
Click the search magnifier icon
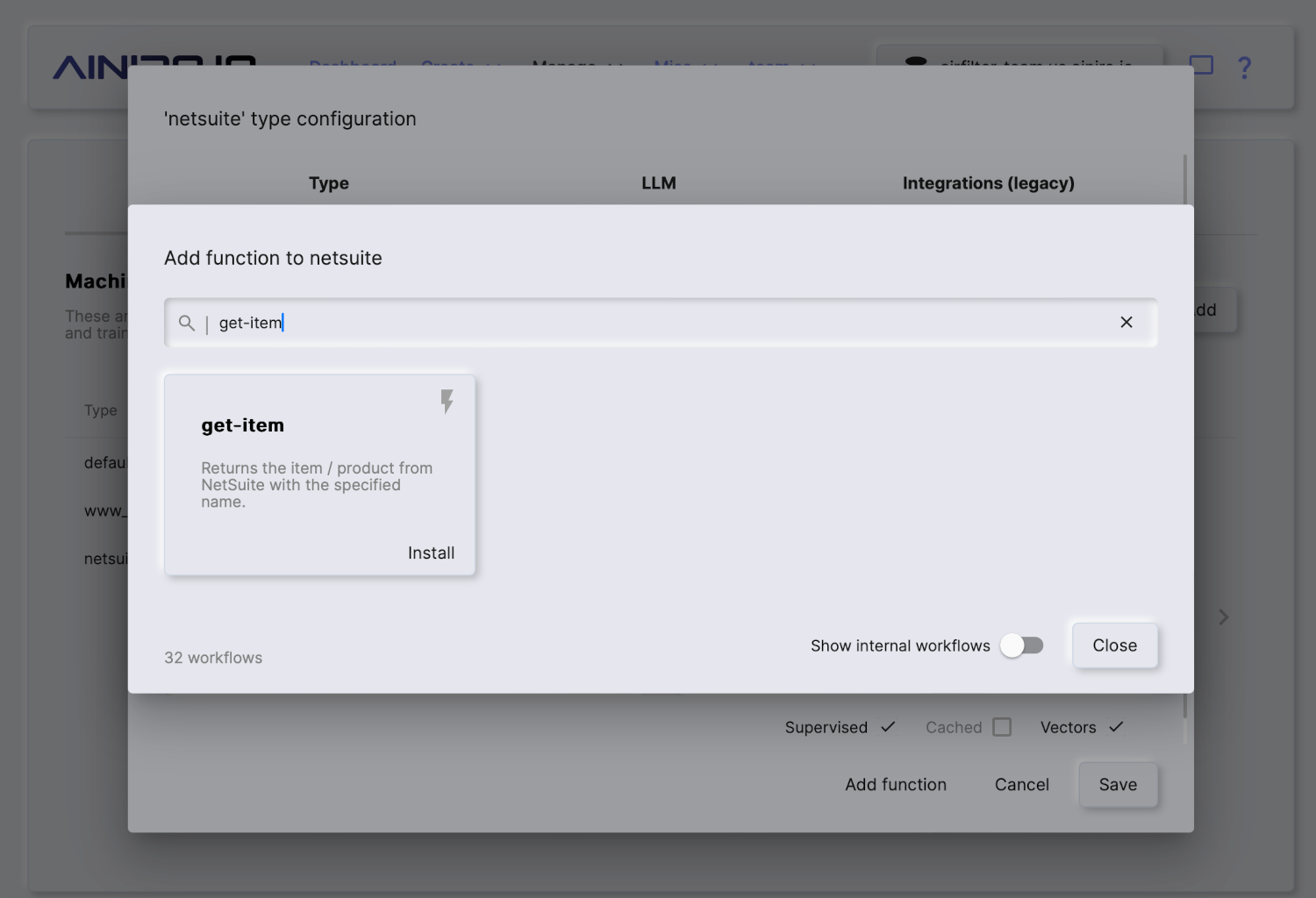(187, 323)
